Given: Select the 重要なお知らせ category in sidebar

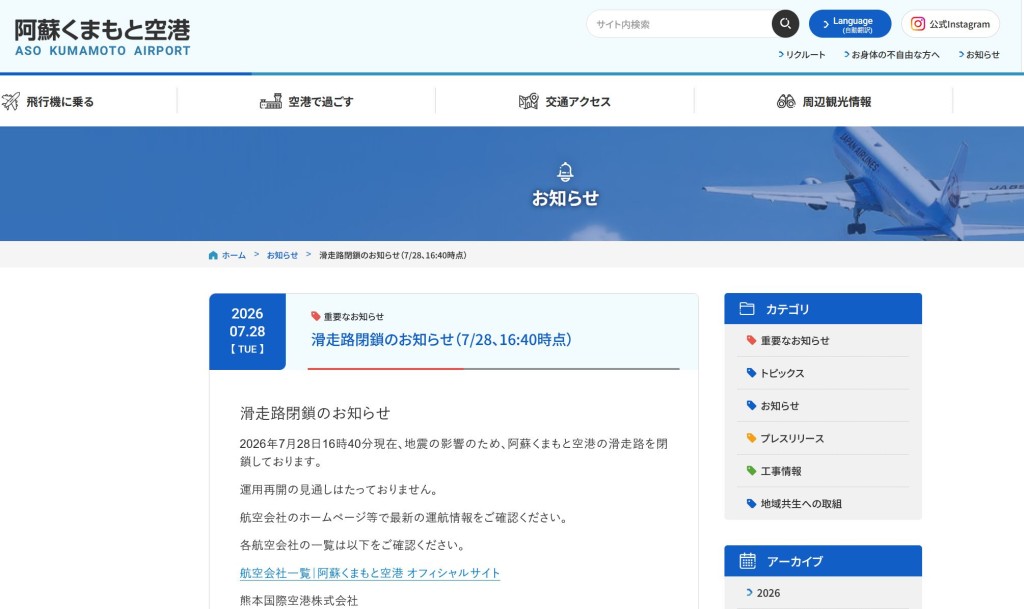Looking at the screenshot, I should coord(823,341).
